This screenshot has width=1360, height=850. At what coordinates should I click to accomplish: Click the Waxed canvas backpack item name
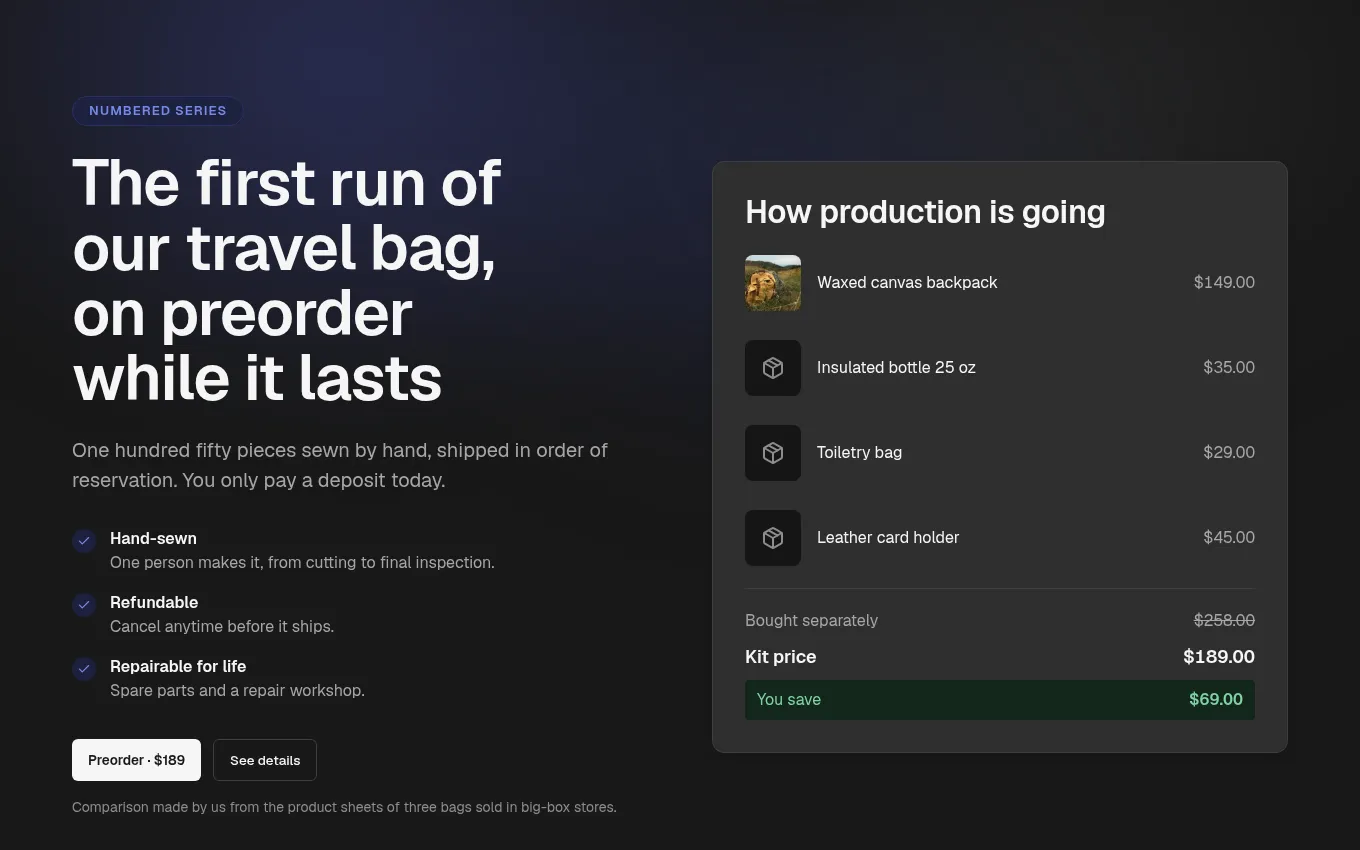click(x=907, y=283)
